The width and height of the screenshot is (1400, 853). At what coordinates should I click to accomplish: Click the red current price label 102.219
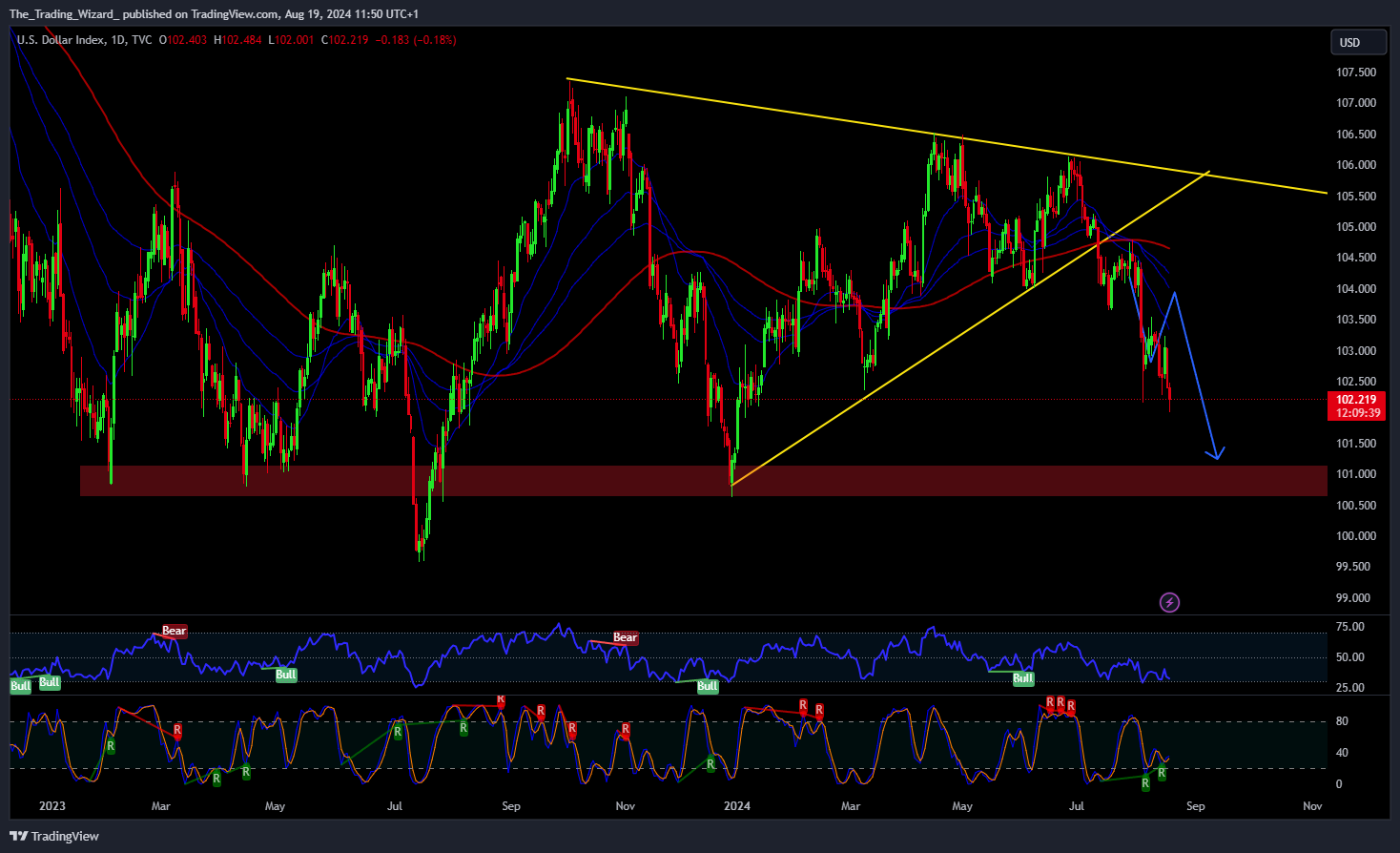click(1356, 400)
